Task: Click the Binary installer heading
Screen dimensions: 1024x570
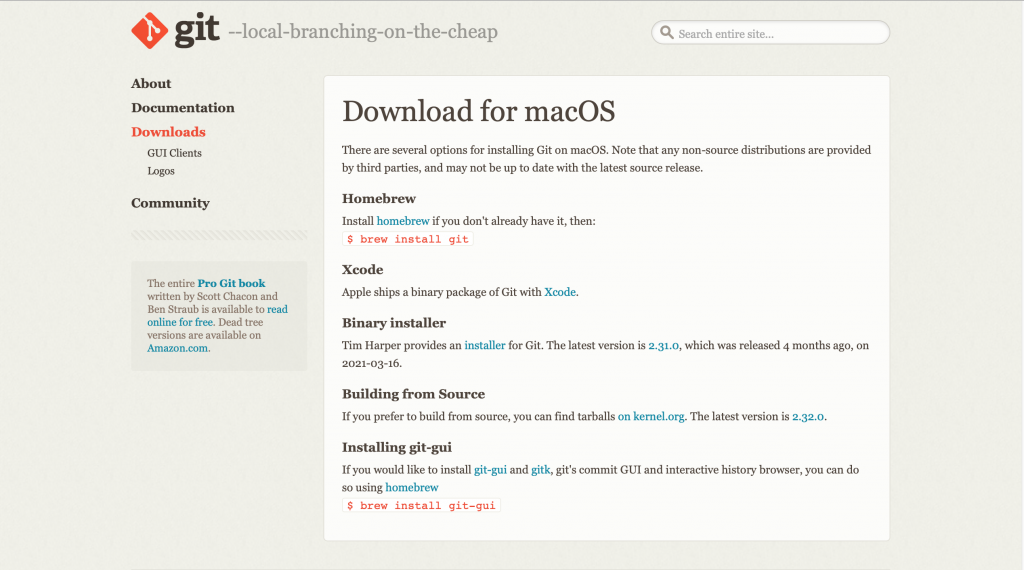Action: (x=394, y=323)
